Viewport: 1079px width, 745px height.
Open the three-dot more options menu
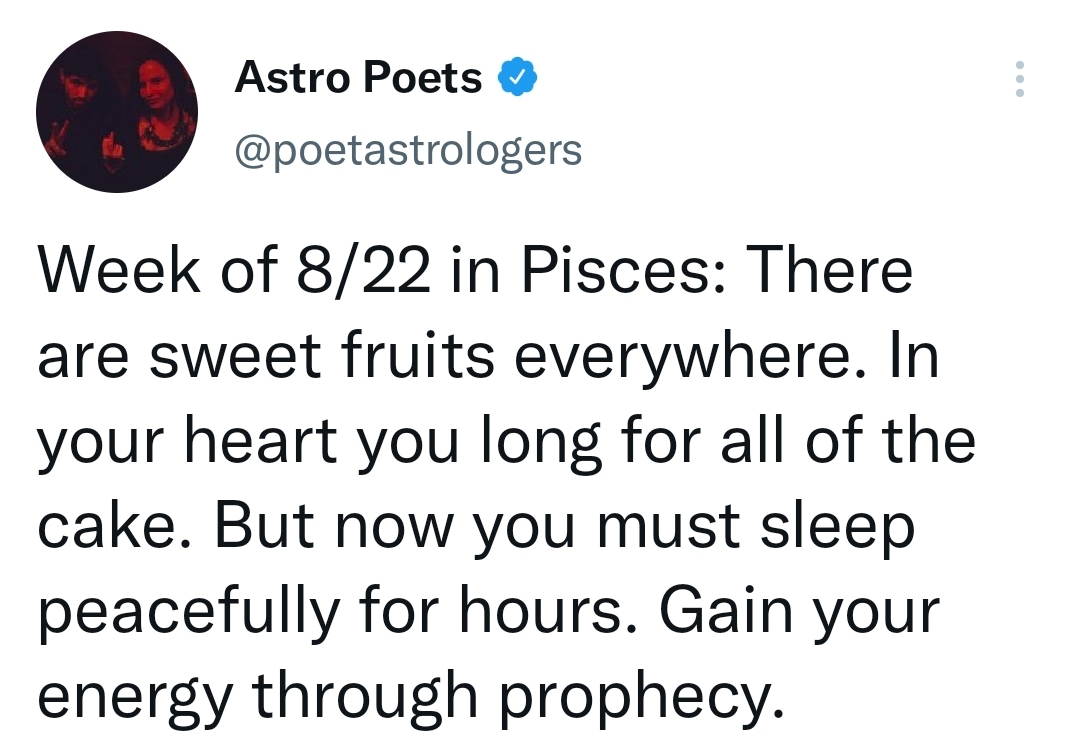click(x=1019, y=79)
